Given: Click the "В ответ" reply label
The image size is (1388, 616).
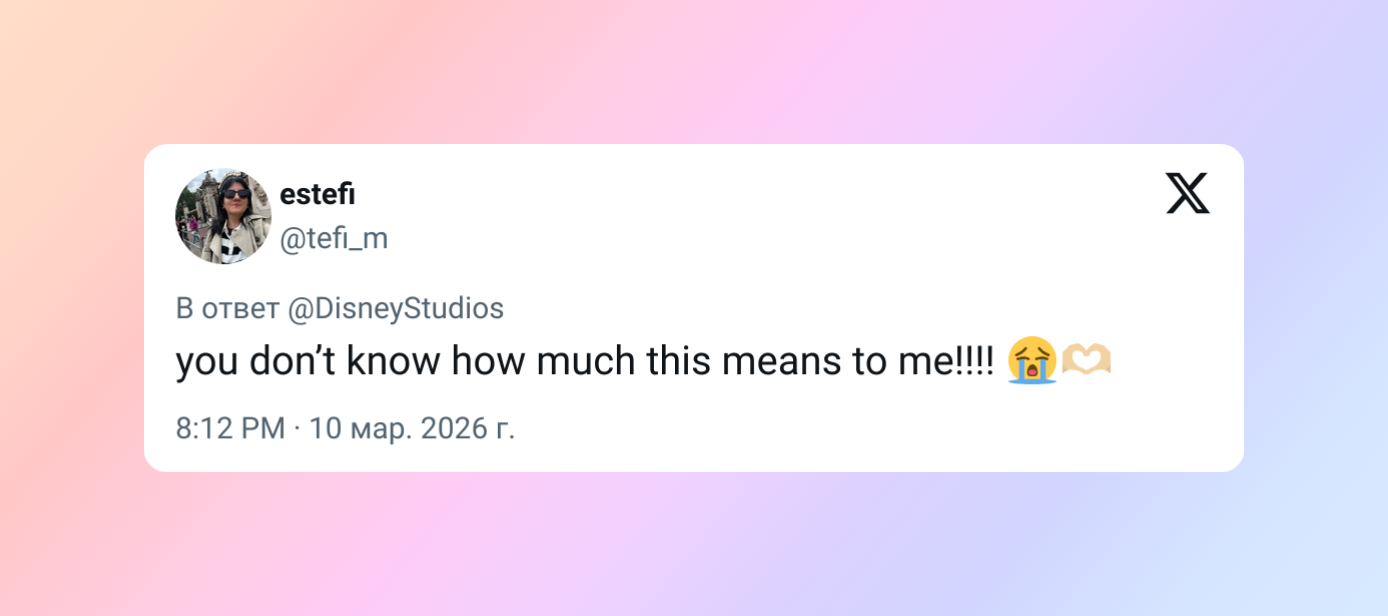Looking at the screenshot, I should (227, 309).
